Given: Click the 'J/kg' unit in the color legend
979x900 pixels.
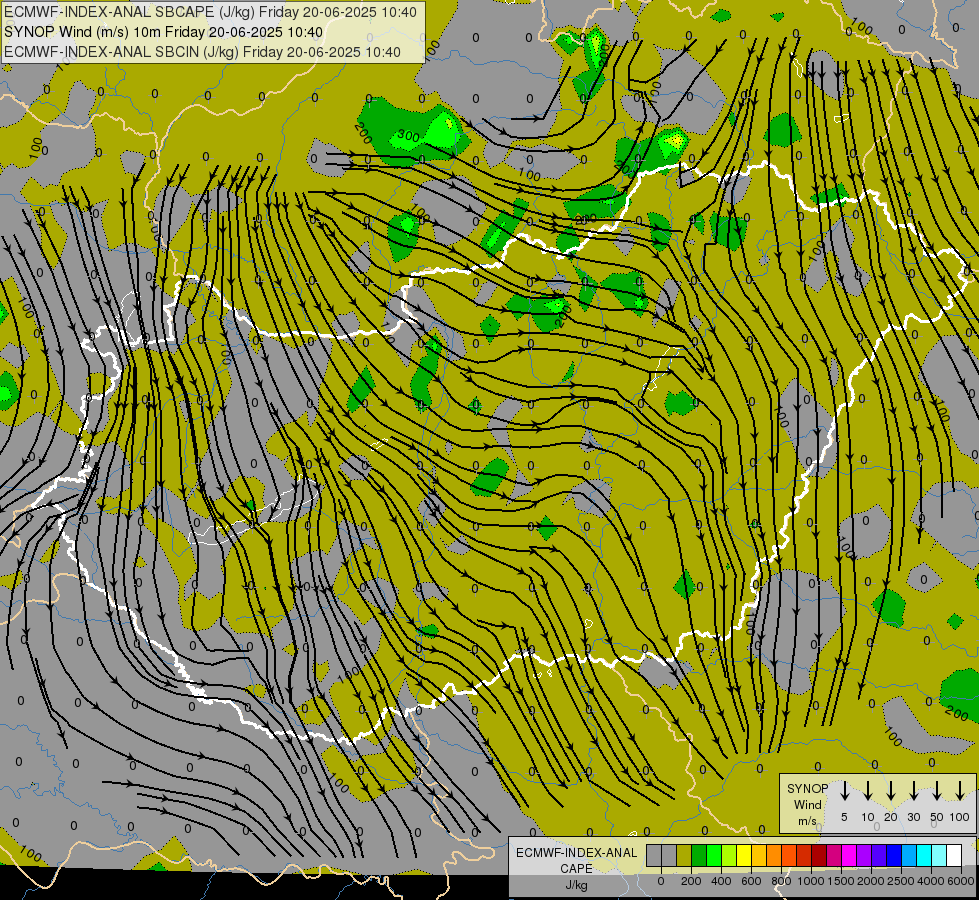Looking at the screenshot, I should [x=576, y=885].
